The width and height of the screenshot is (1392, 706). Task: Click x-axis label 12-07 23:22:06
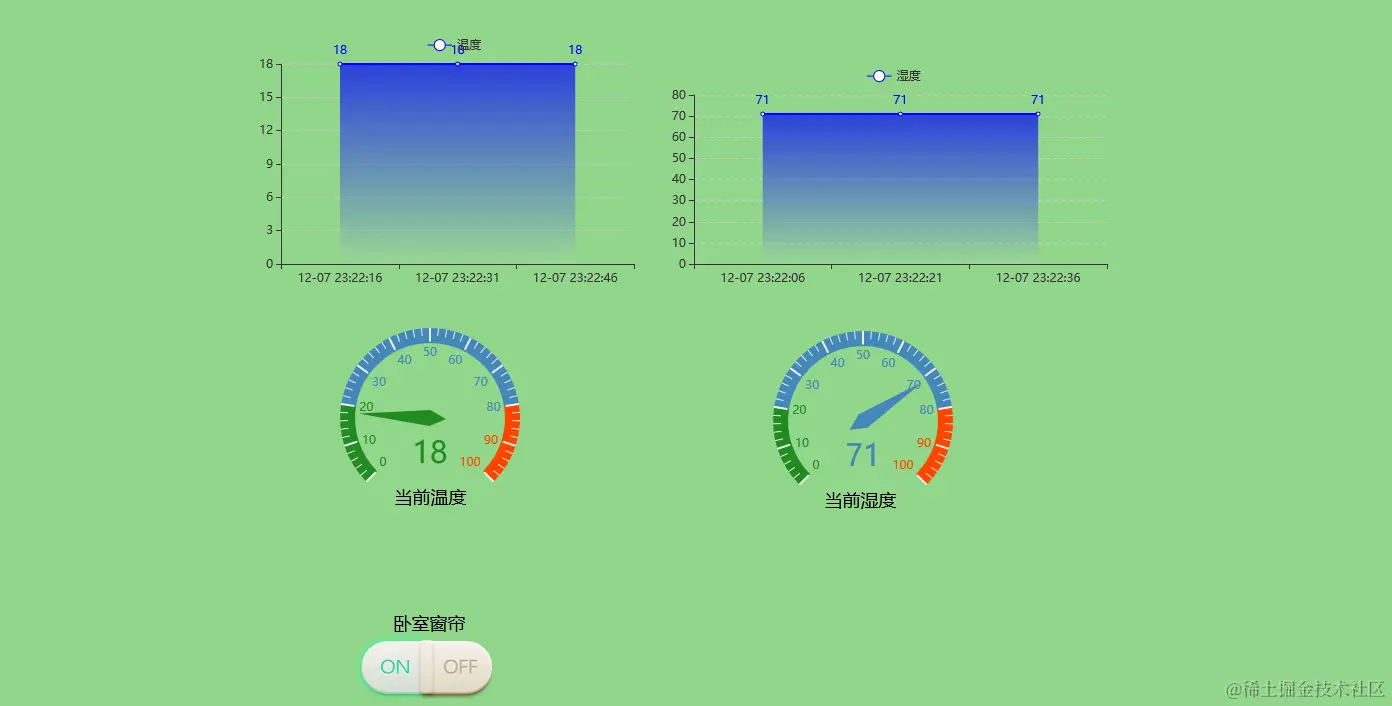[762, 278]
